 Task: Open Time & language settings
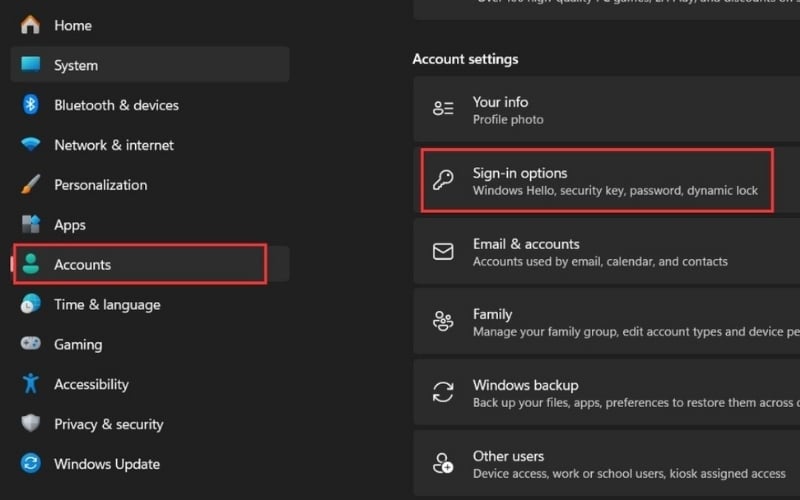(x=150, y=304)
